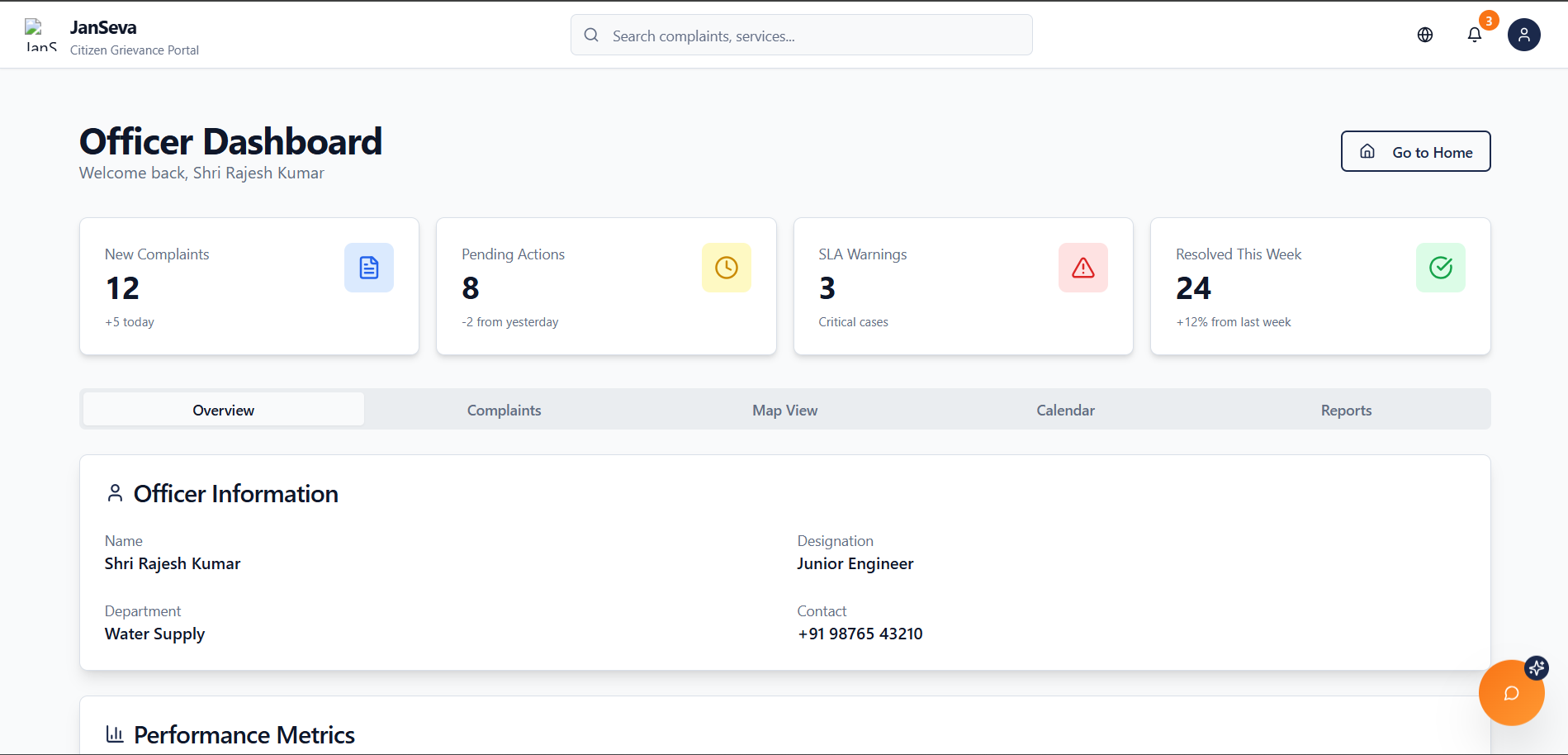Click the SLA Warnings alert triangle icon
1568x755 pixels.
click(x=1082, y=268)
